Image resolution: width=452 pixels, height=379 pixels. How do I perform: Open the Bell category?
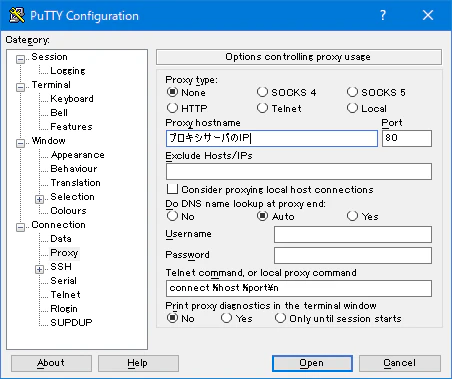pyautogui.click(x=59, y=113)
